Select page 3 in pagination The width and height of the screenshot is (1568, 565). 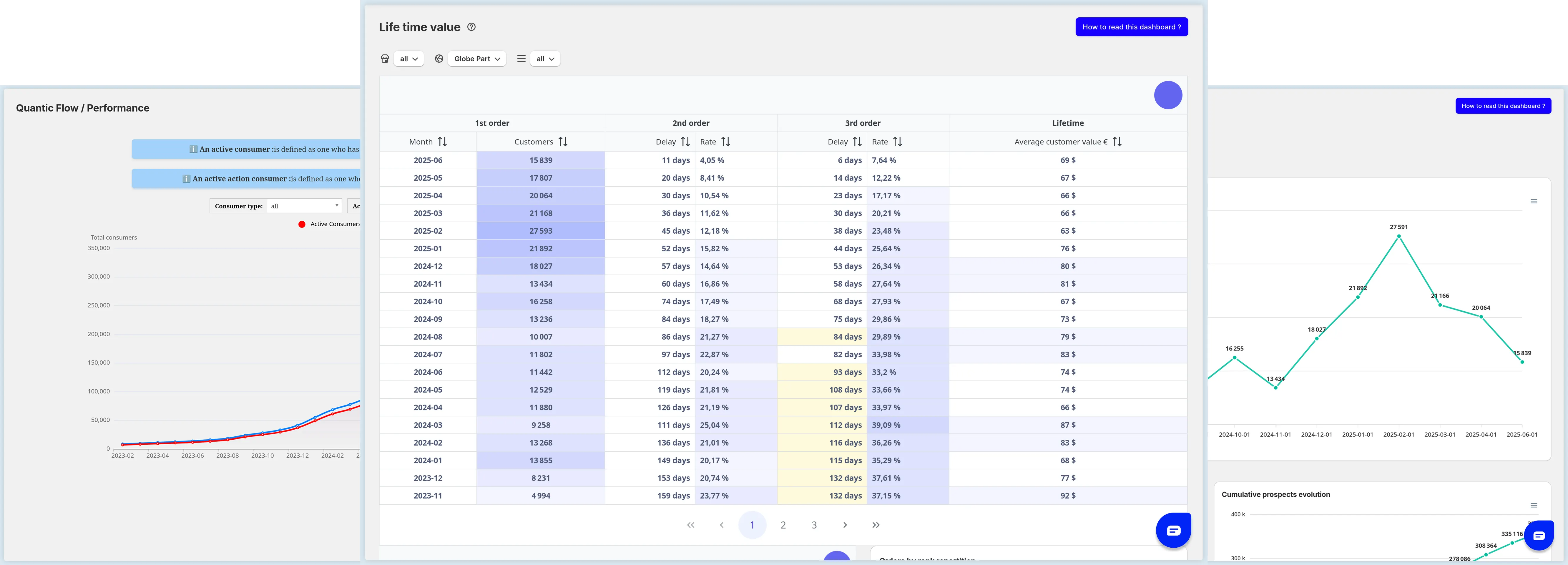pyautogui.click(x=814, y=525)
